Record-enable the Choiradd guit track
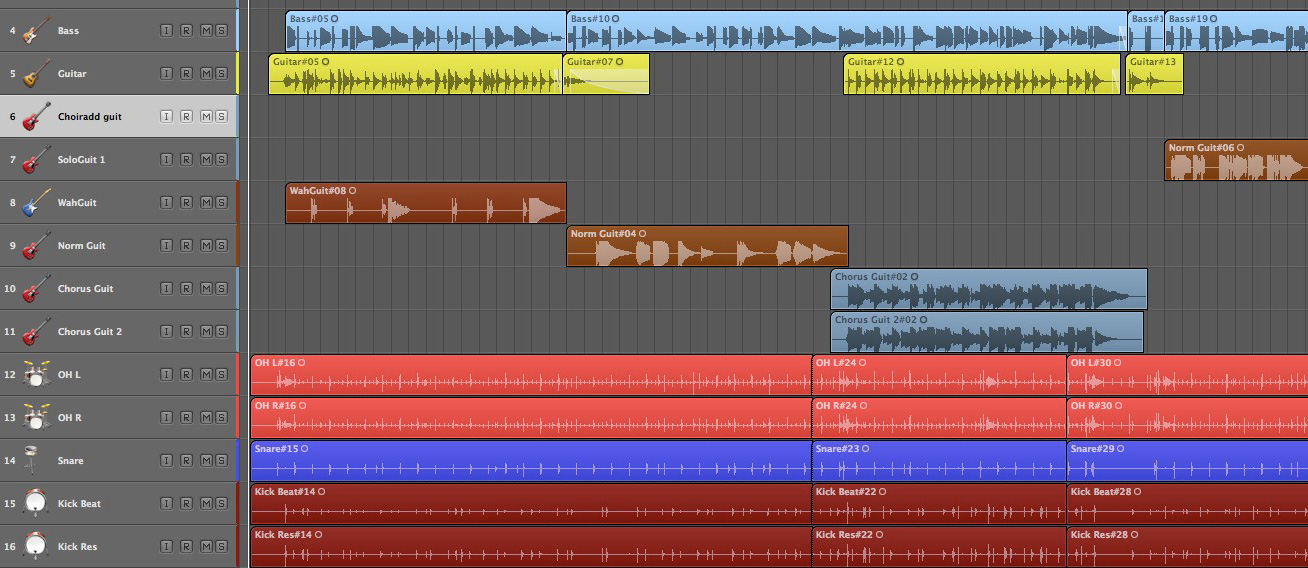This screenshot has height=568, width=1308. click(186, 117)
